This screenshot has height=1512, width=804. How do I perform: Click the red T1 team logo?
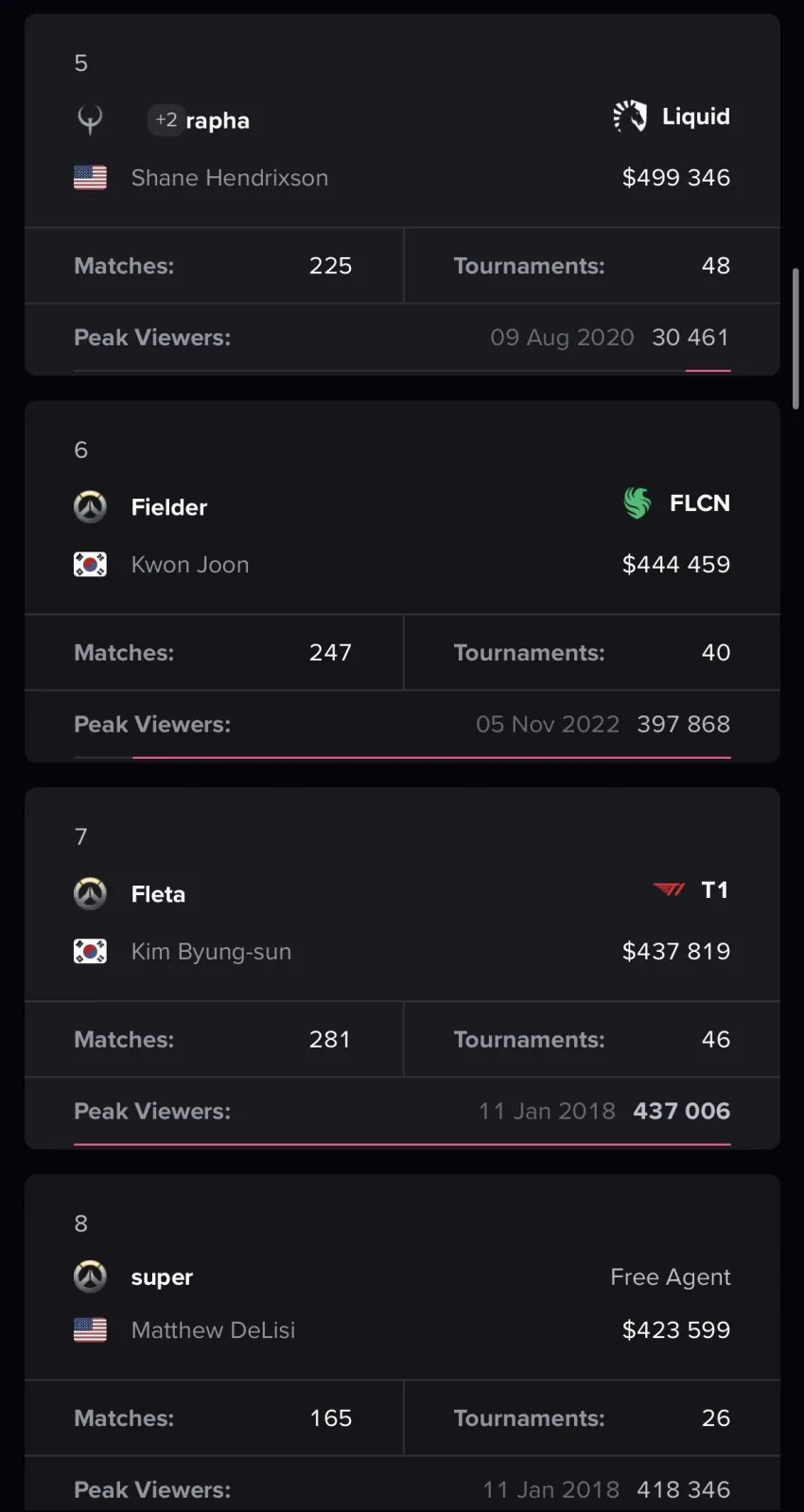[669, 889]
